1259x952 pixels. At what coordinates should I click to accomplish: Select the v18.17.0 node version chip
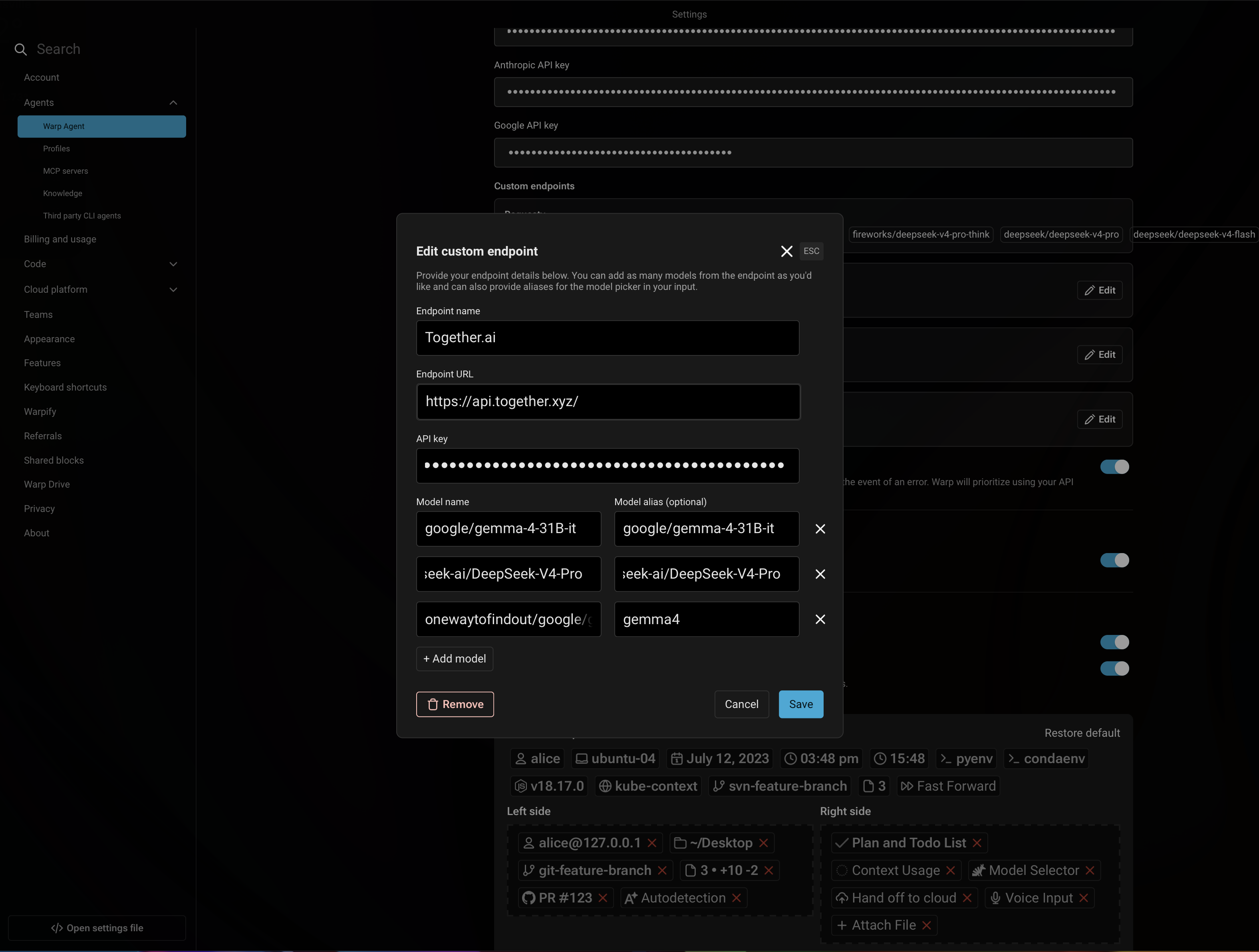(x=549, y=786)
